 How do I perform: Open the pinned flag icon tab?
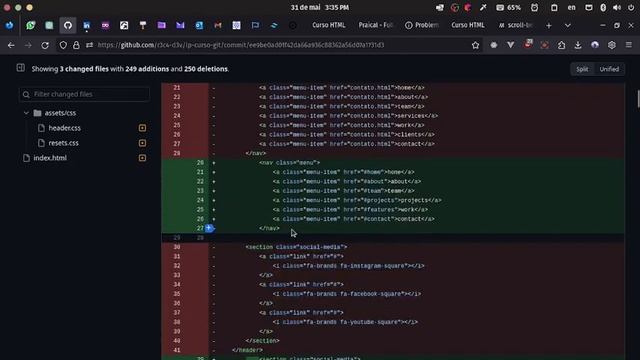point(255,25)
